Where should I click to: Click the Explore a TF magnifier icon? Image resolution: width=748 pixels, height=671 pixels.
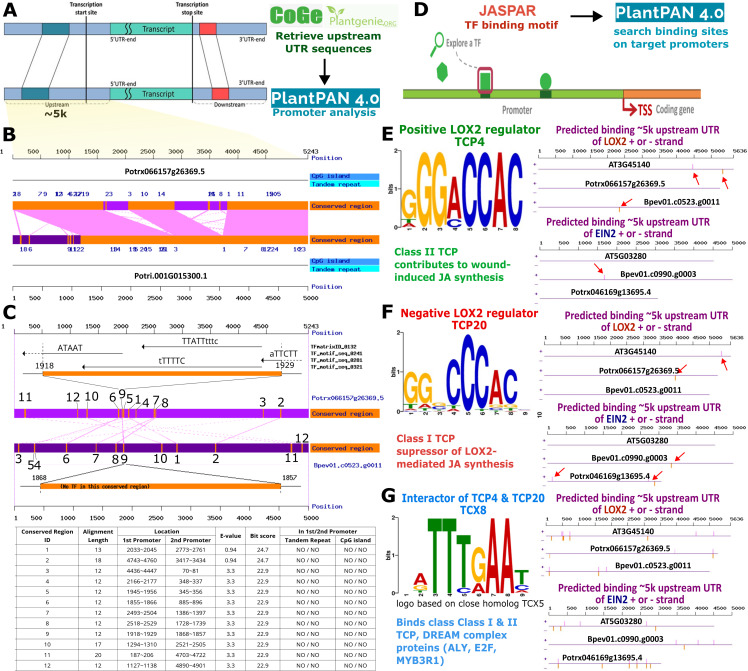click(436, 44)
